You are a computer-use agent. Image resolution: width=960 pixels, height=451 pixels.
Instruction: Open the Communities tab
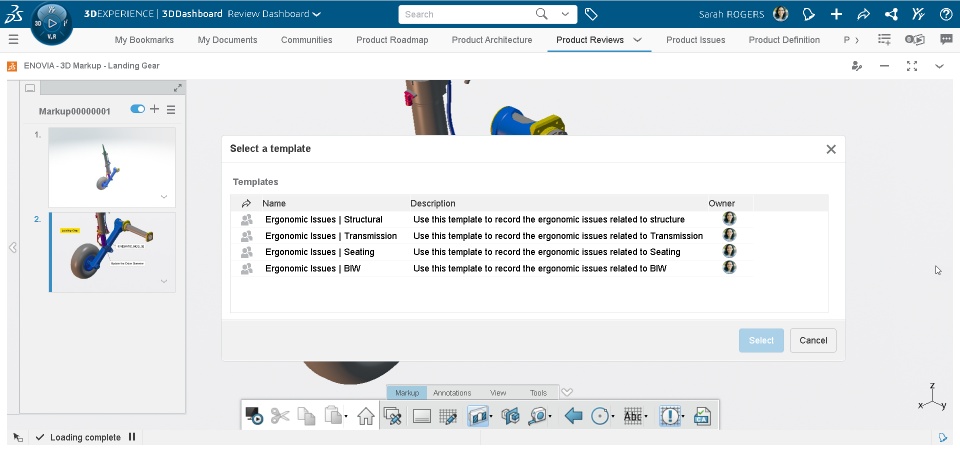click(x=307, y=40)
